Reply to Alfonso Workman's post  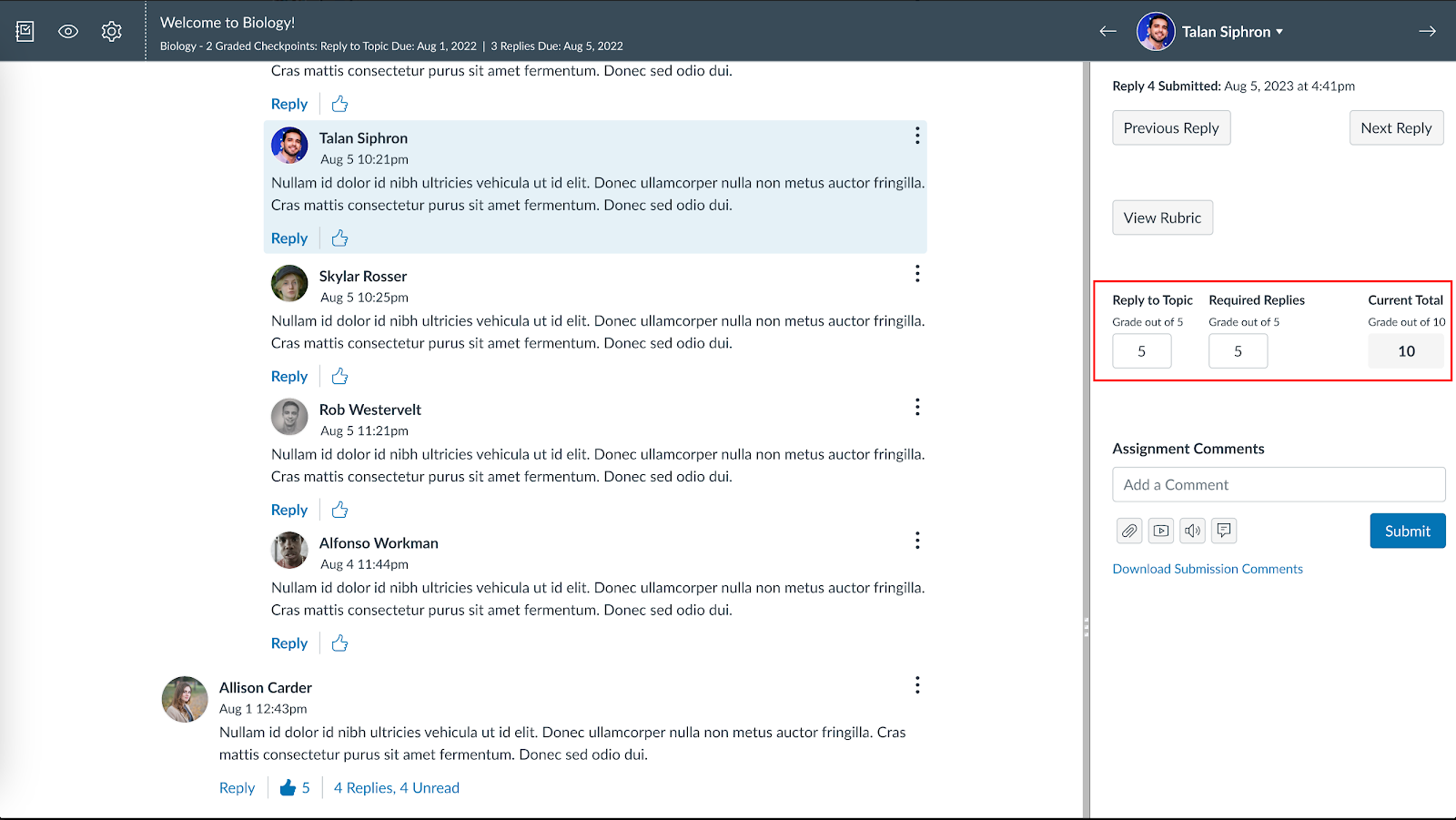[x=289, y=643]
